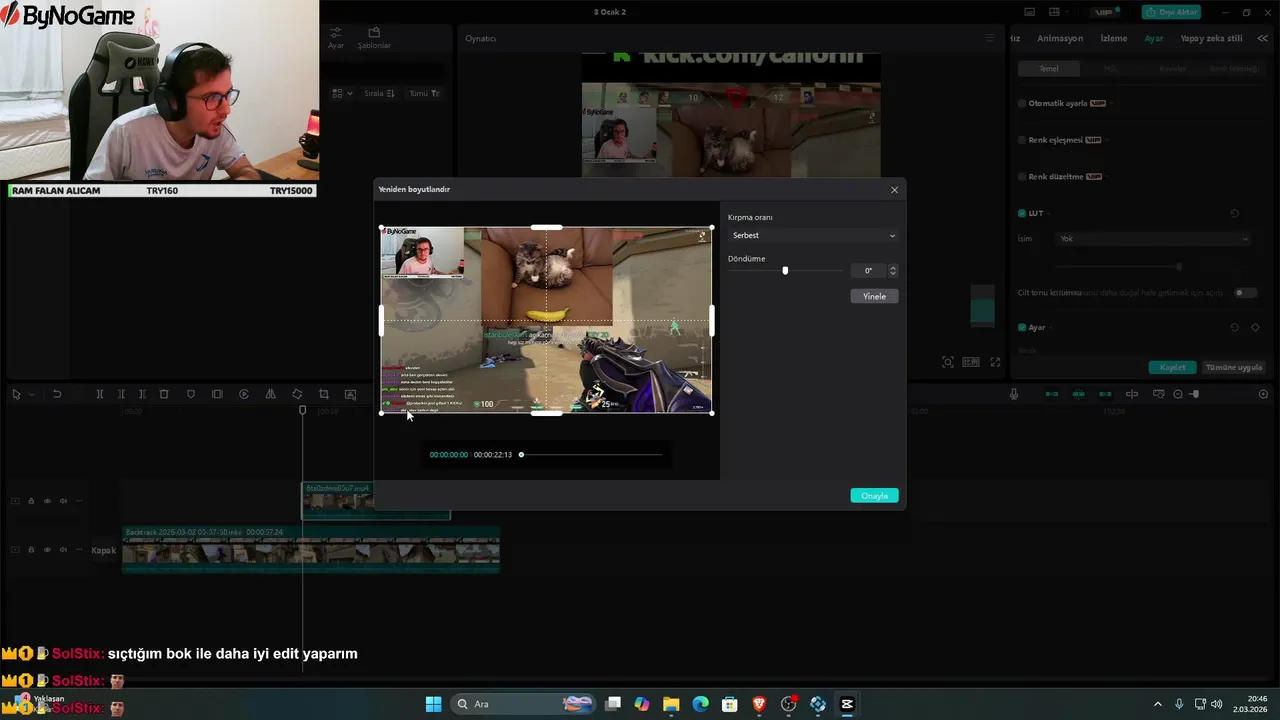This screenshot has height=720, width=1280.
Task: Open the media view mode dropdown
Action: pos(342,93)
